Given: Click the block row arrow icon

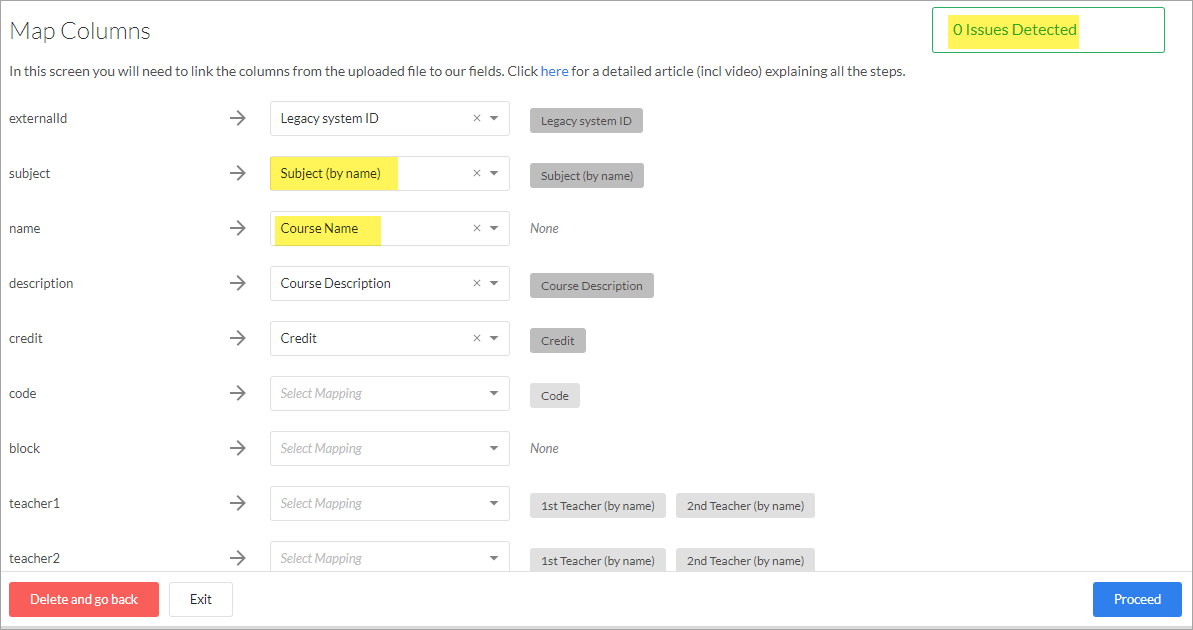Looking at the screenshot, I should coord(238,448).
